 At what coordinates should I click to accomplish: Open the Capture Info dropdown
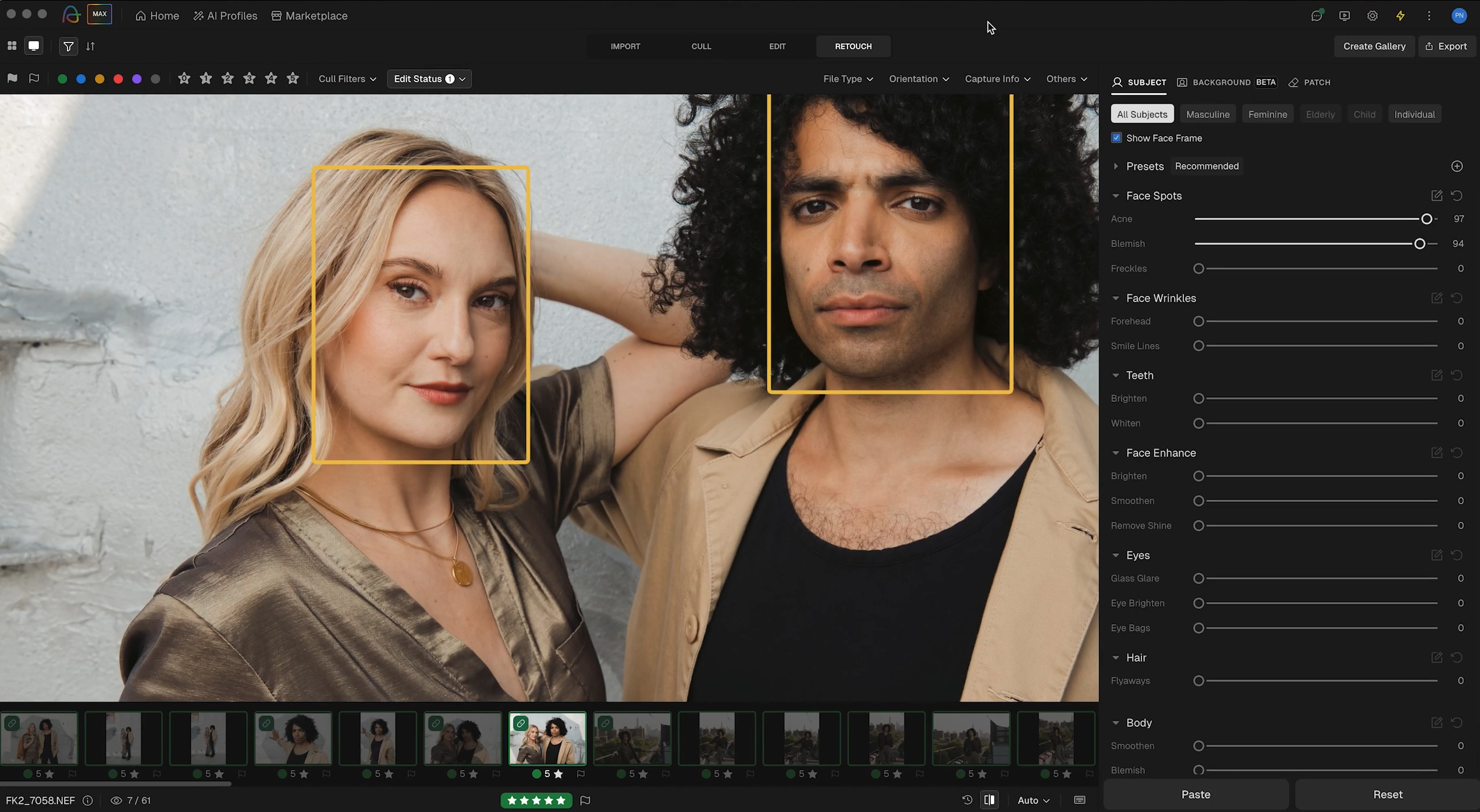point(997,79)
